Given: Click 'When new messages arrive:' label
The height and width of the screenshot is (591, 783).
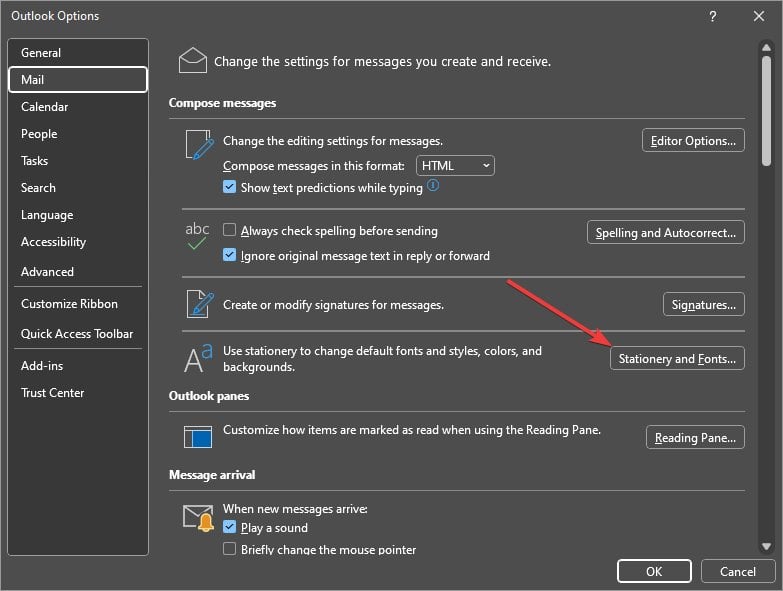Looking at the screenshot, I should (x=295, y=509).
